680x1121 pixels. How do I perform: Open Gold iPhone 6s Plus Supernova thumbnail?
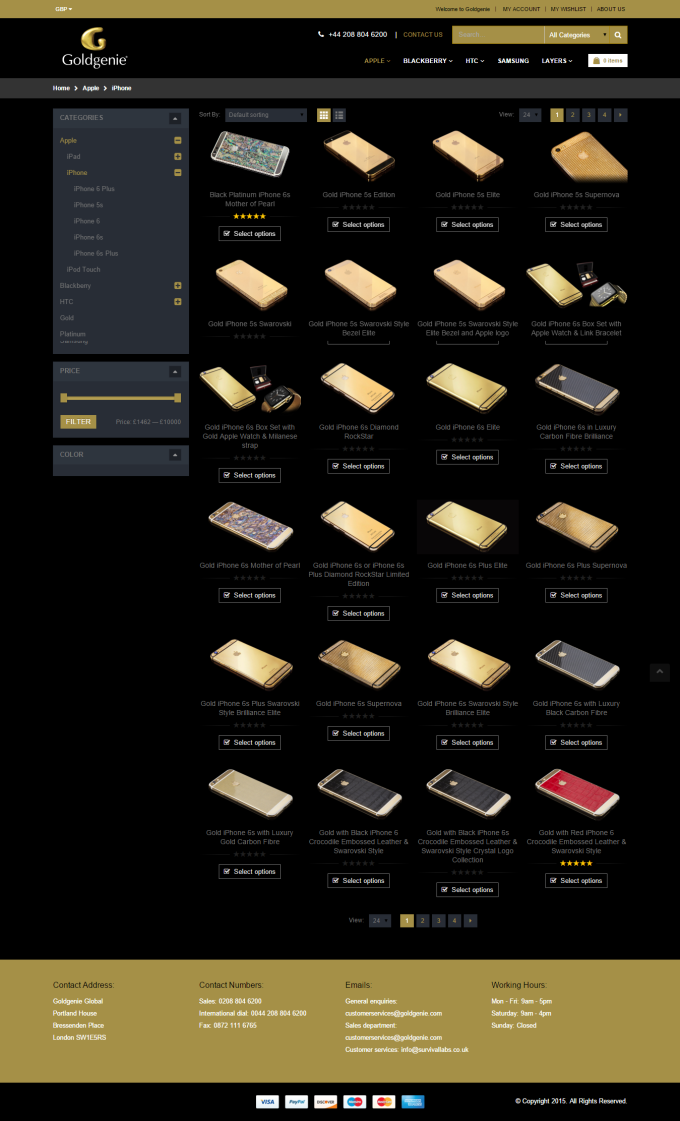click(576, 527)
